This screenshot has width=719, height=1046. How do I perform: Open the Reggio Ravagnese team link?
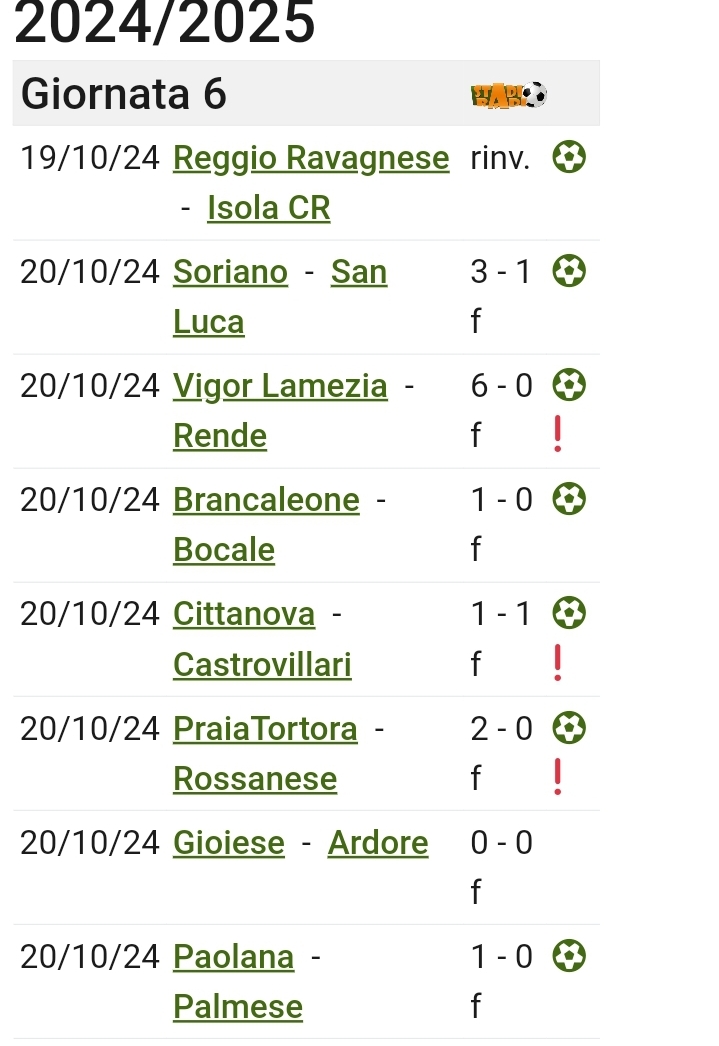point(311,159)
